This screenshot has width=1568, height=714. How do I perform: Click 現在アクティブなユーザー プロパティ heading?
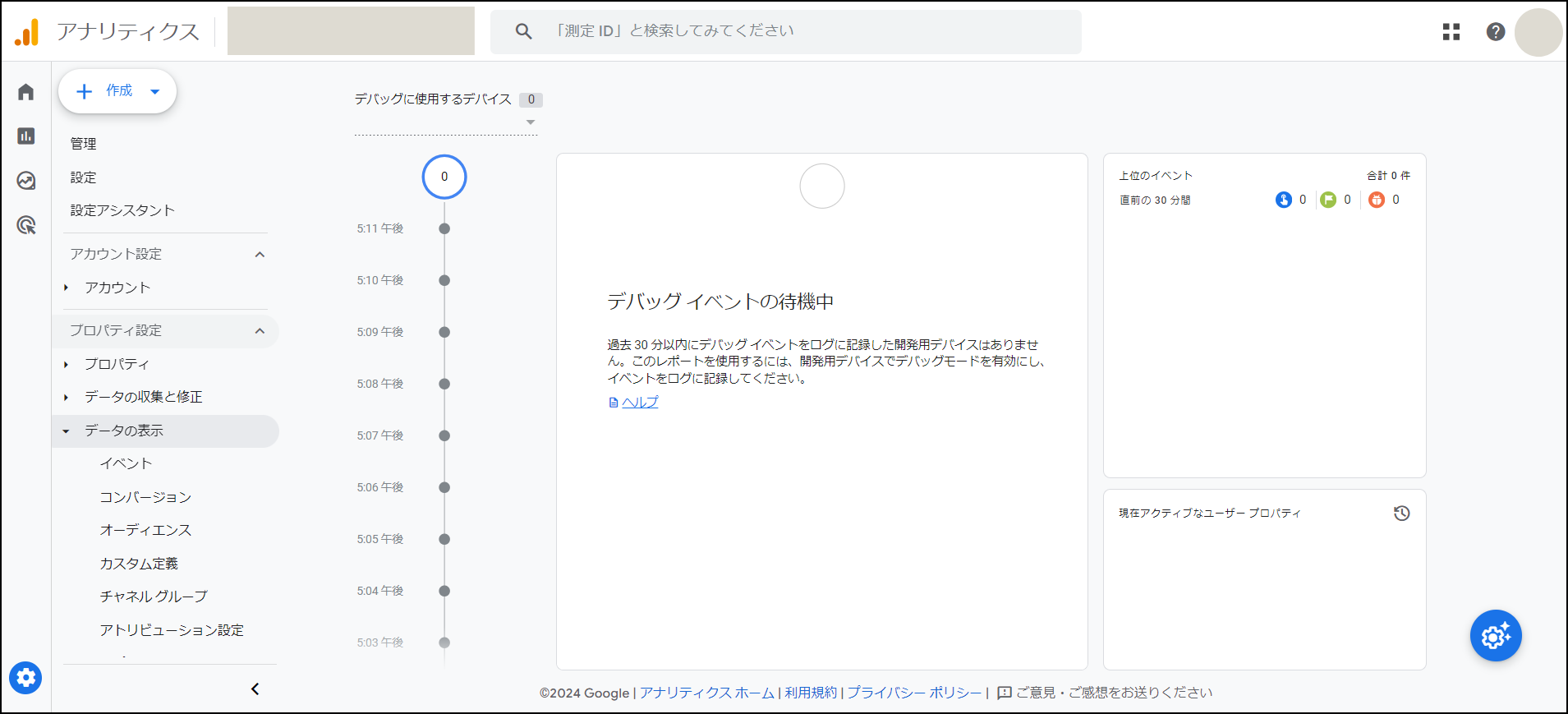1209,514
